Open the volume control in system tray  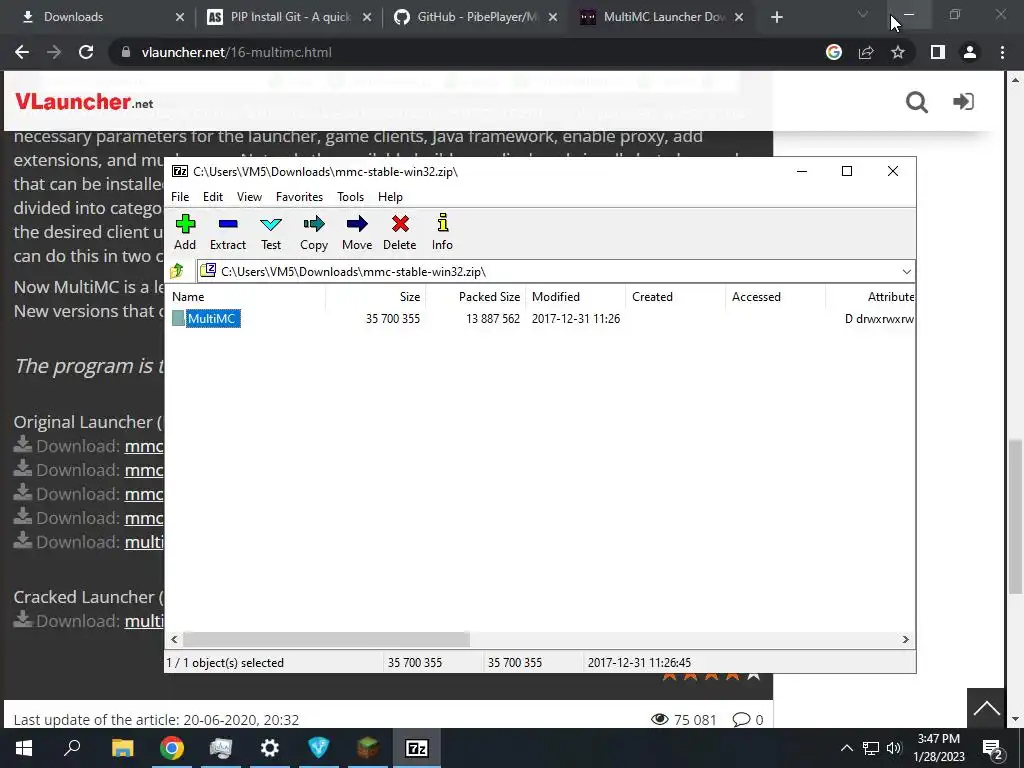click(894, 748)
